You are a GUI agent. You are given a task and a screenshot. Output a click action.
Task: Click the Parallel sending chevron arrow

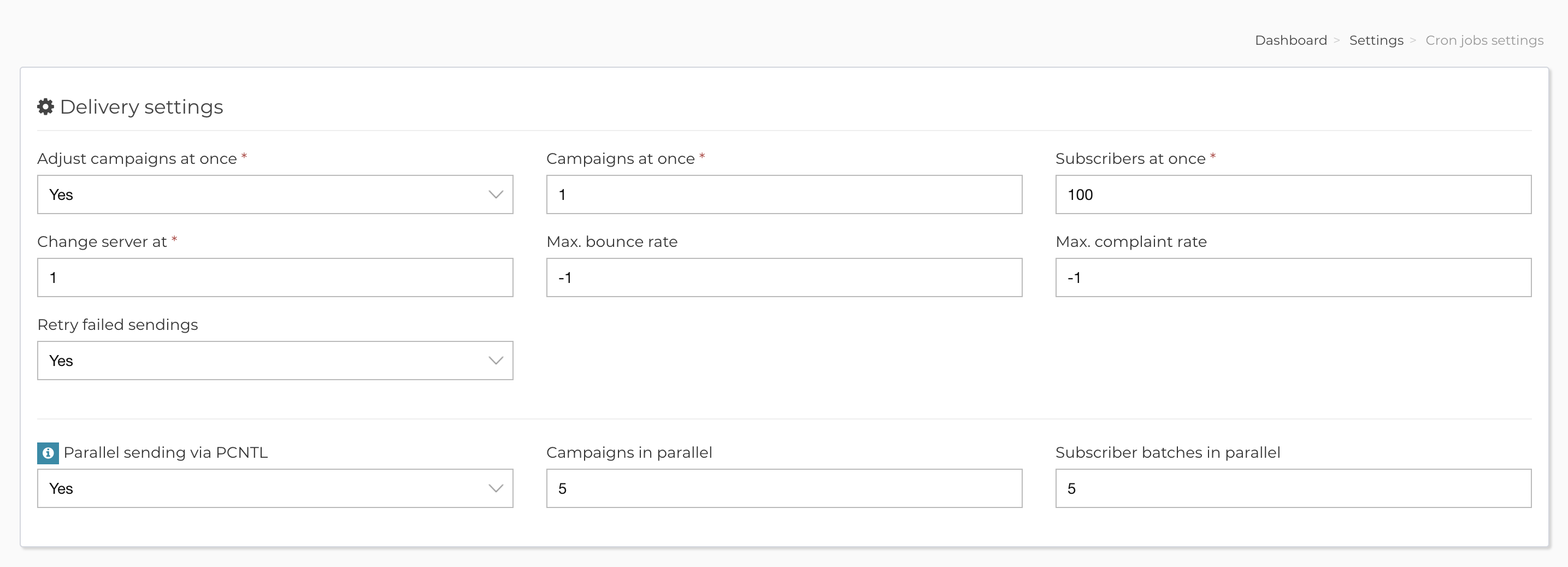tap(496, 488)
